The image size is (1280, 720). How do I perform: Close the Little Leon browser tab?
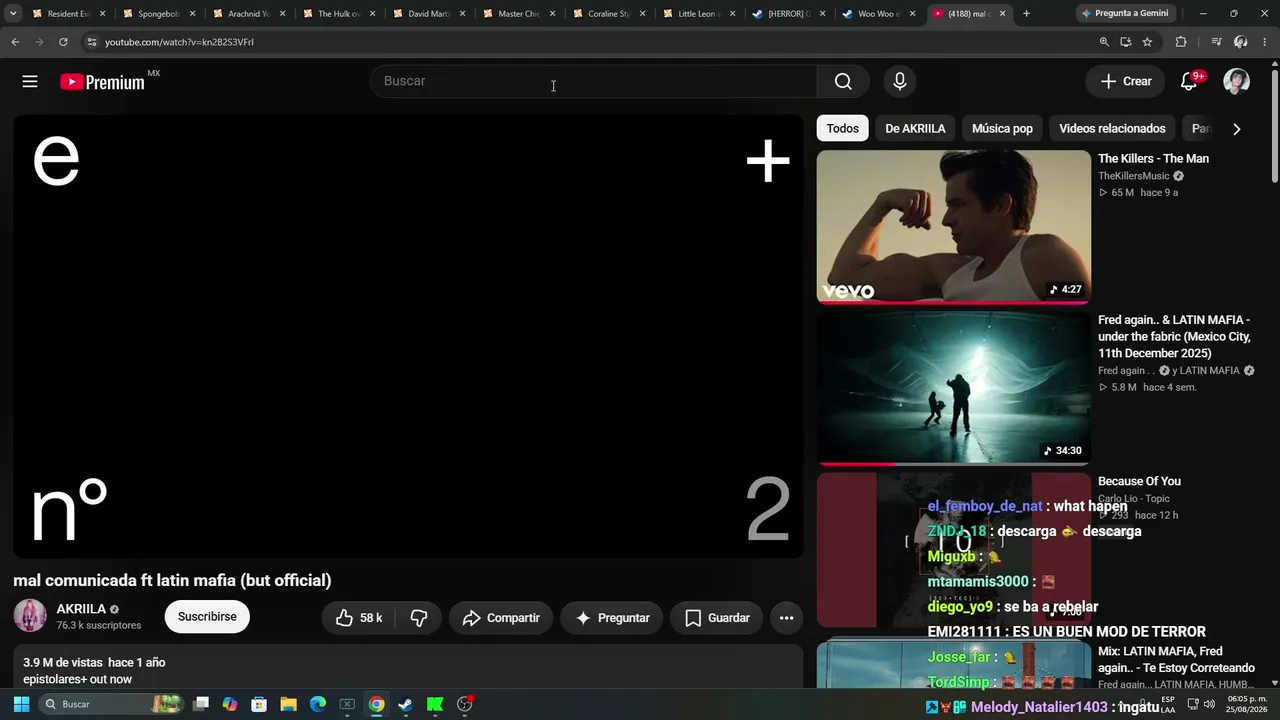point(732,14)
